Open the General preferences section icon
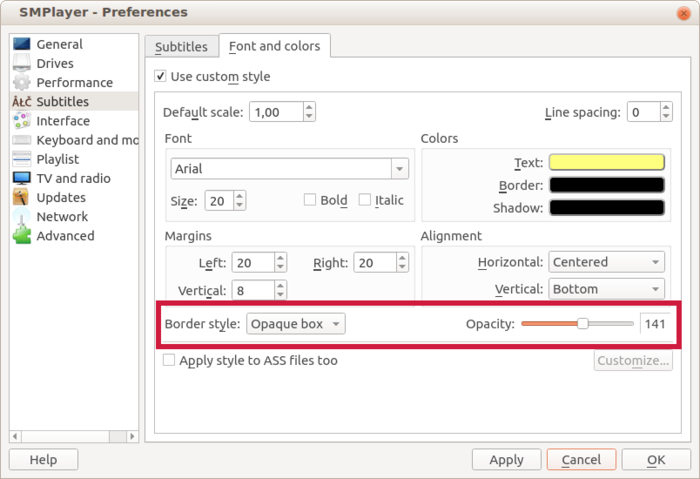 coord(21,44)
